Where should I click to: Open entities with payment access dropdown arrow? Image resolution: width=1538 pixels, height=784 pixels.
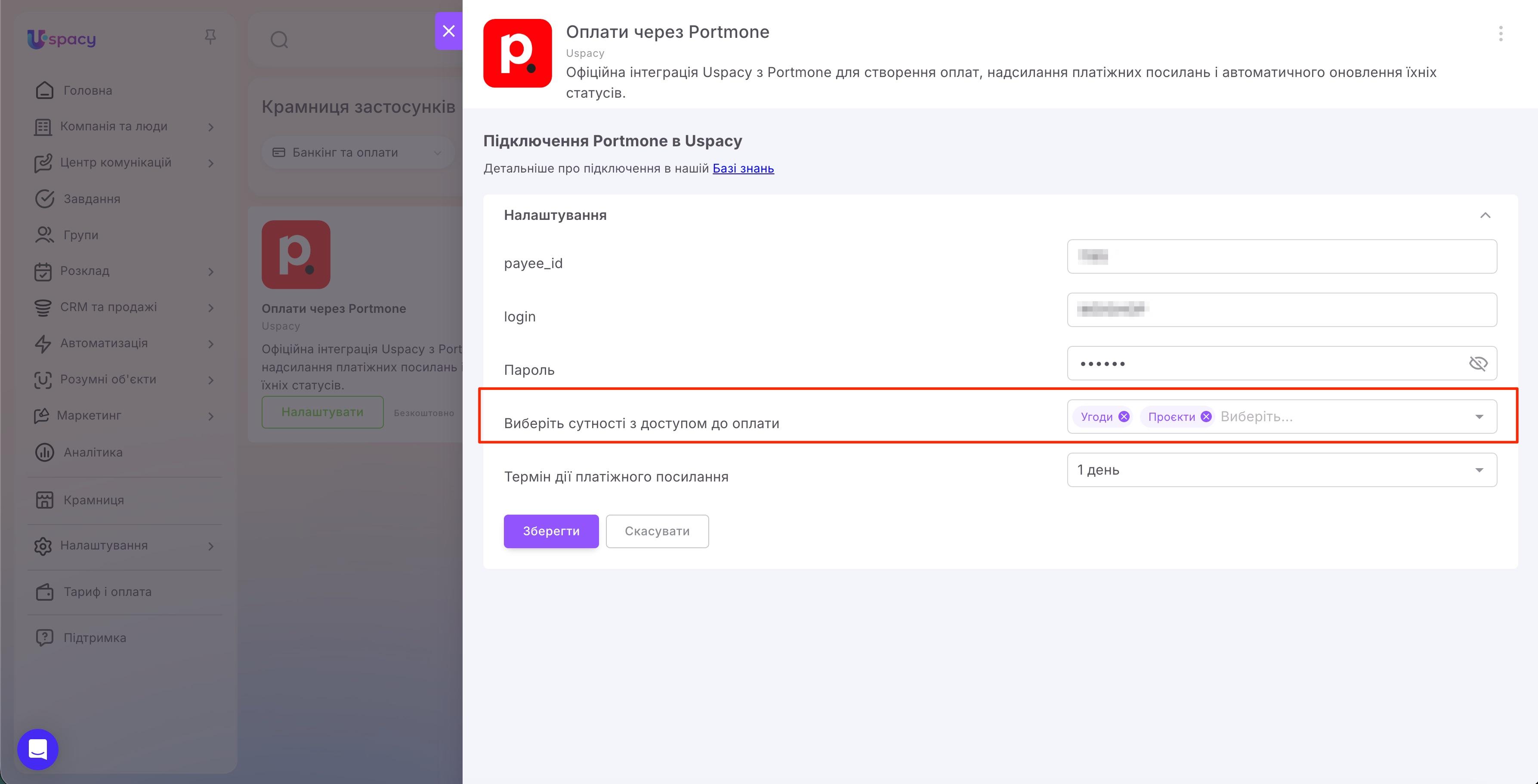click(1479, 417)
